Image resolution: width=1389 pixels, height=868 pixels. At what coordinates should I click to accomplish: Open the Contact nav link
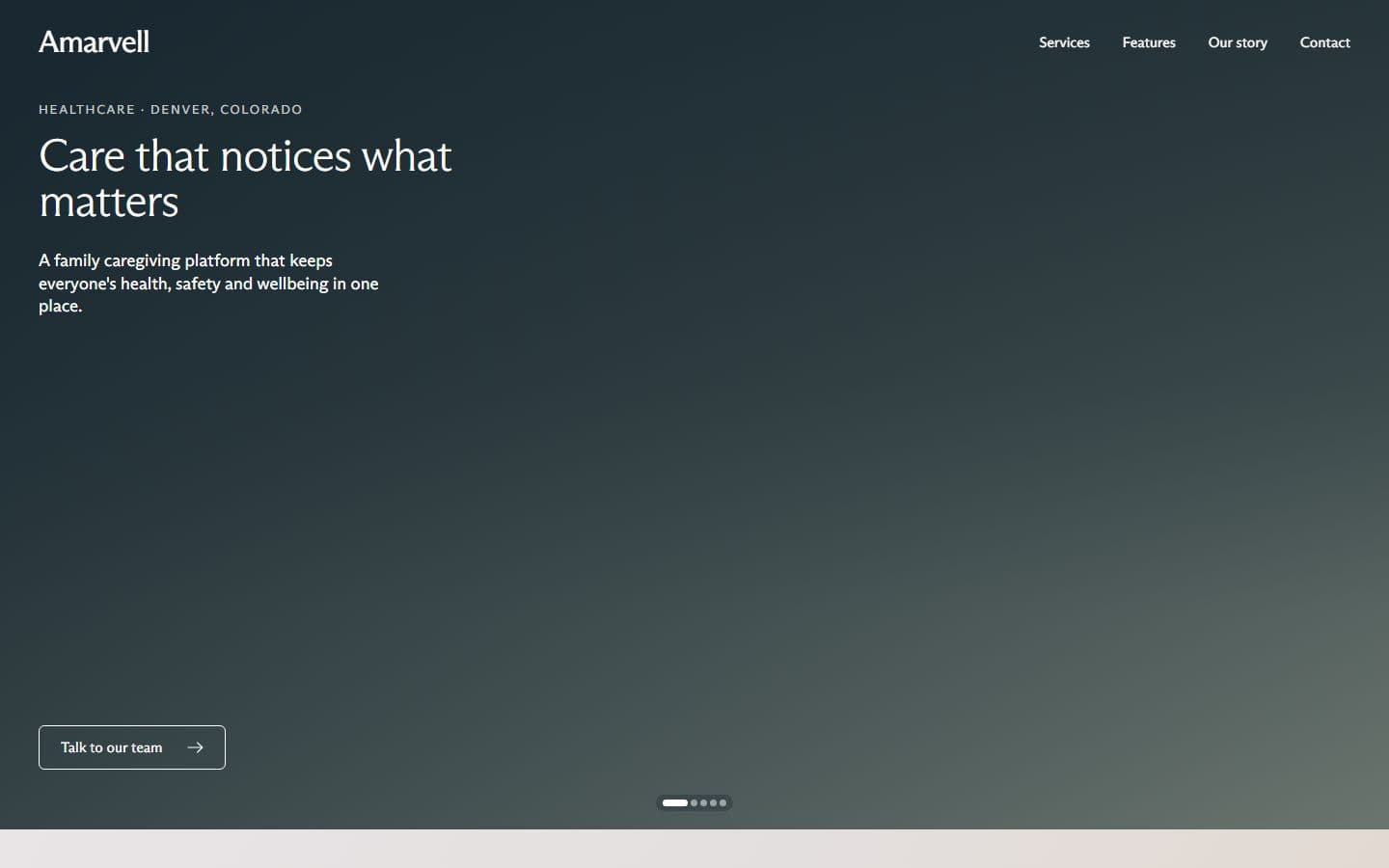1324,42
